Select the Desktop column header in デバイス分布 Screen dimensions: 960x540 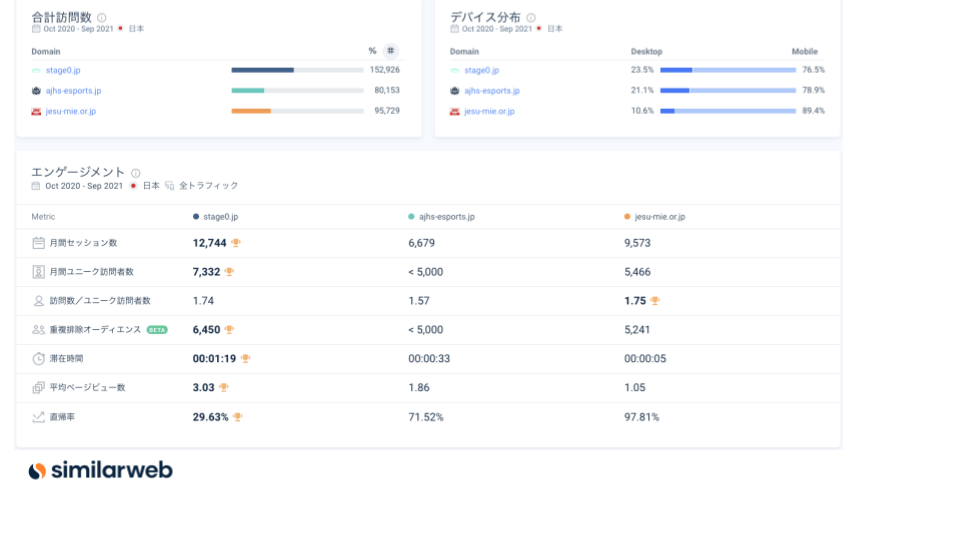[x=646, y=52]
